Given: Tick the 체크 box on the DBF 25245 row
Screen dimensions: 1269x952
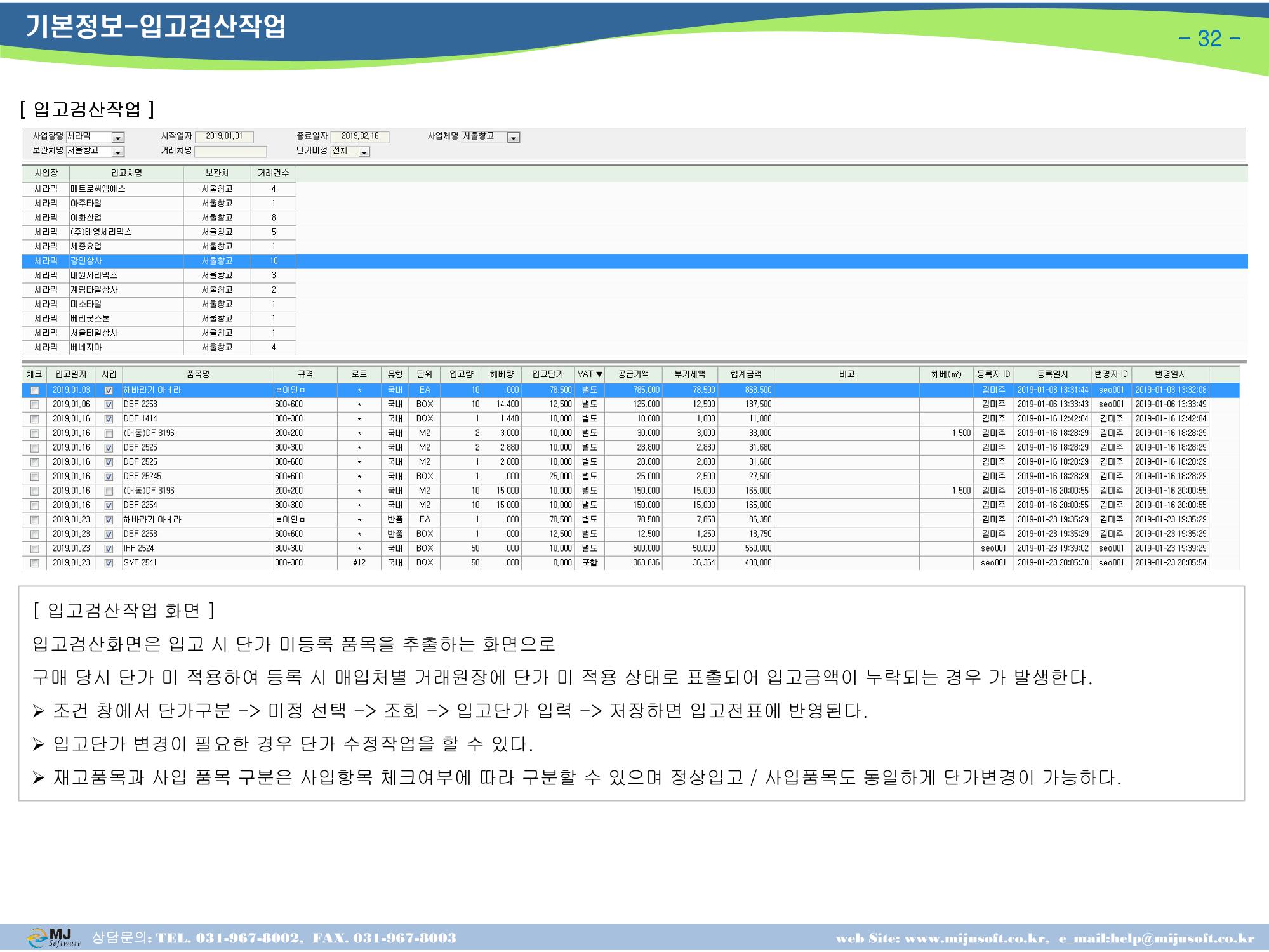Looking at the screenshot, I should click(35, 477).
